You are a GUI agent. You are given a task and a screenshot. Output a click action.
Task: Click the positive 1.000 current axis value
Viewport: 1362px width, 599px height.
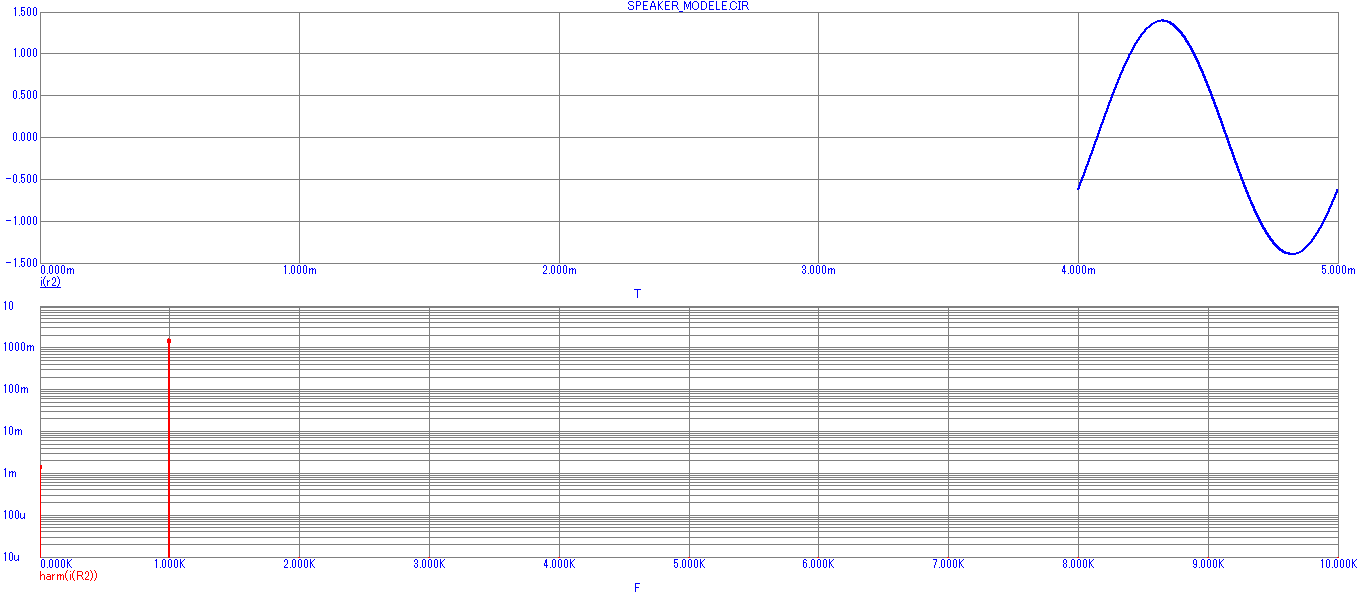point(26,54)
